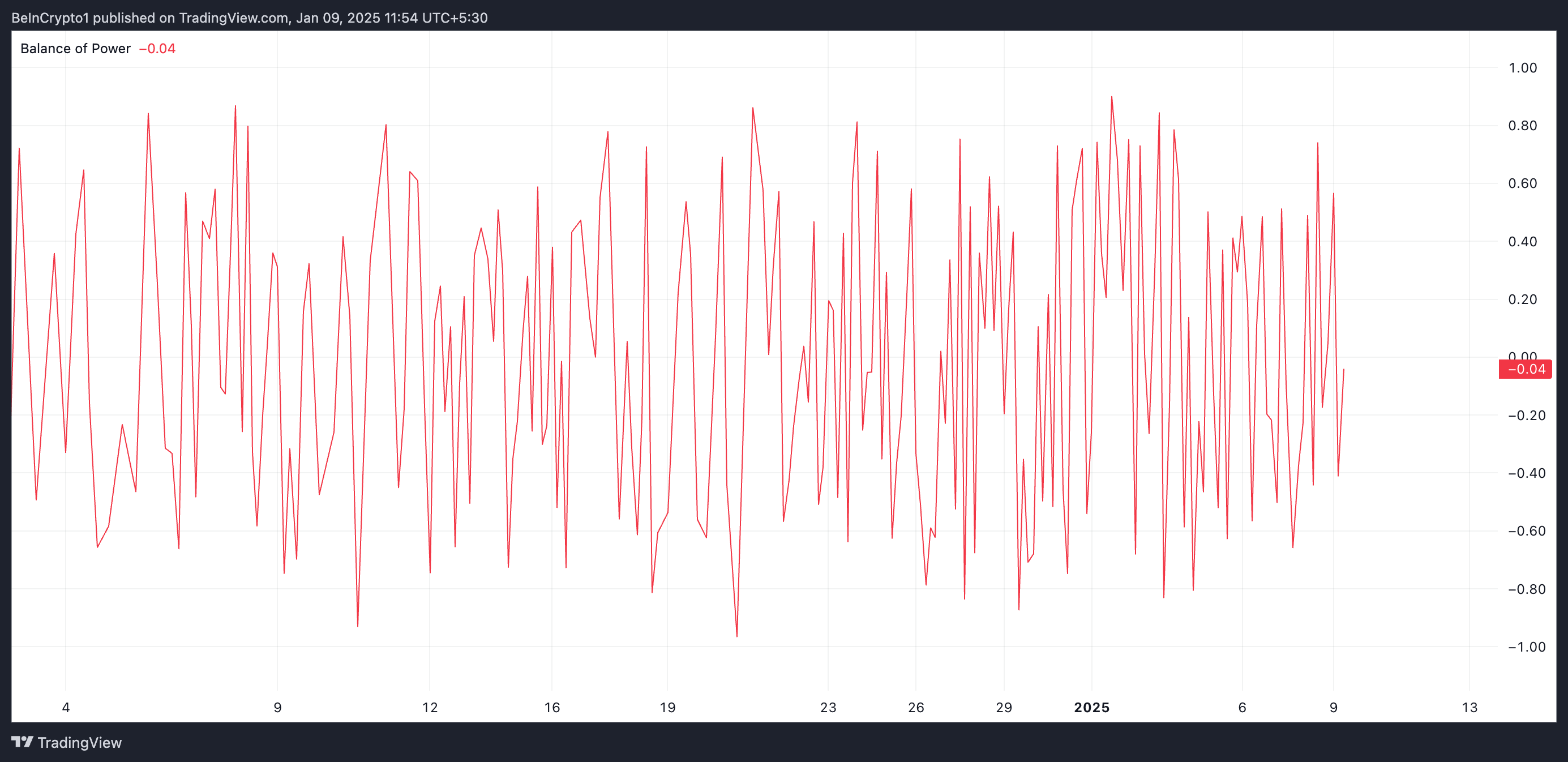
Task: Click the red -0.04 price axis label
Action: pyautogui.click(x=1526, y=369)
